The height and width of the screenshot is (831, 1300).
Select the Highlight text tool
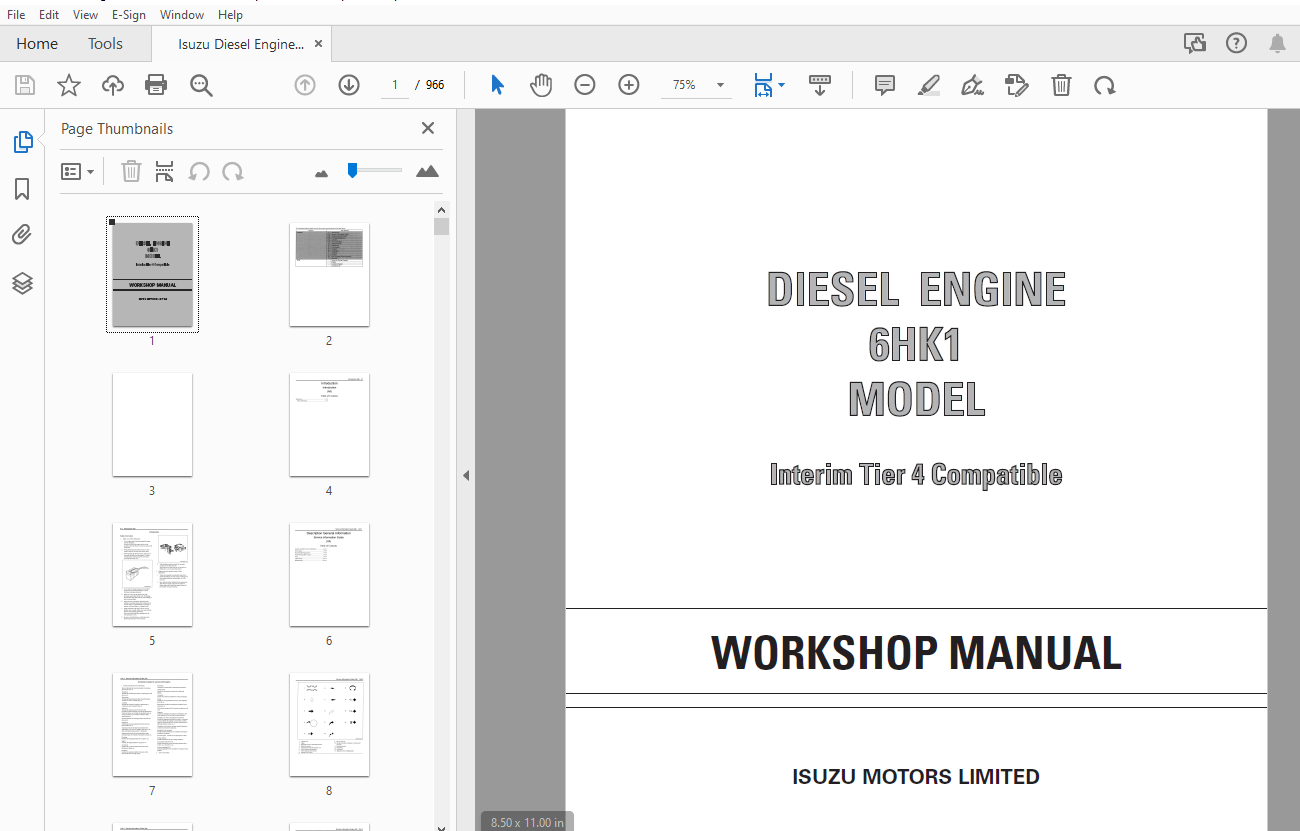point(929,85)
